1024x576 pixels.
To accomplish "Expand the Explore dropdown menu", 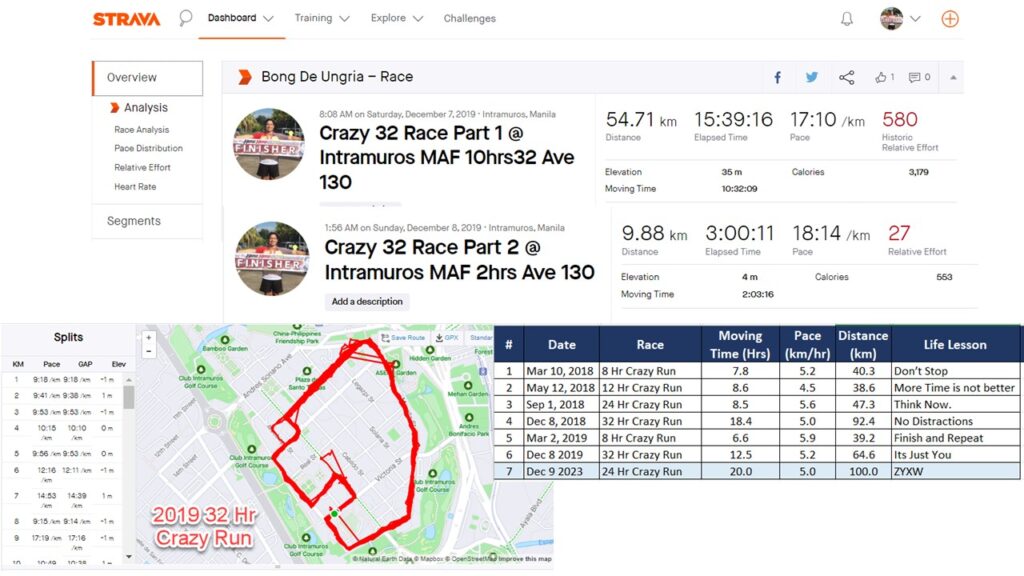I will [396, 18].
